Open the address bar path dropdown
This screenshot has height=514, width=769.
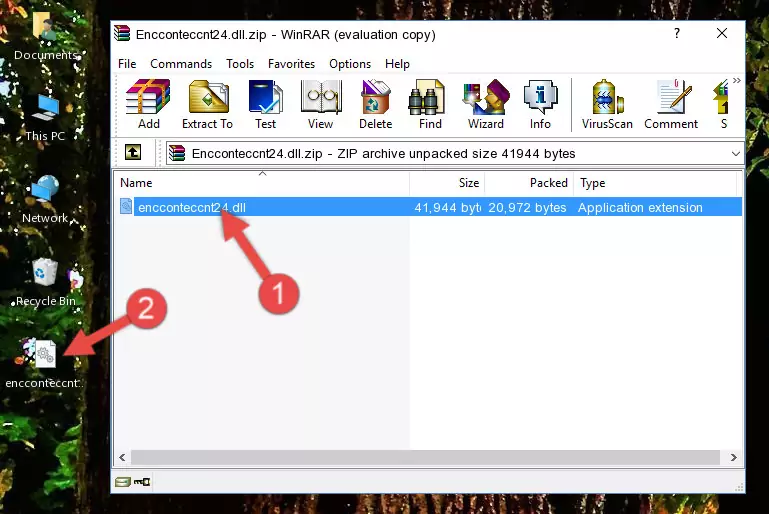click(736, 154)
